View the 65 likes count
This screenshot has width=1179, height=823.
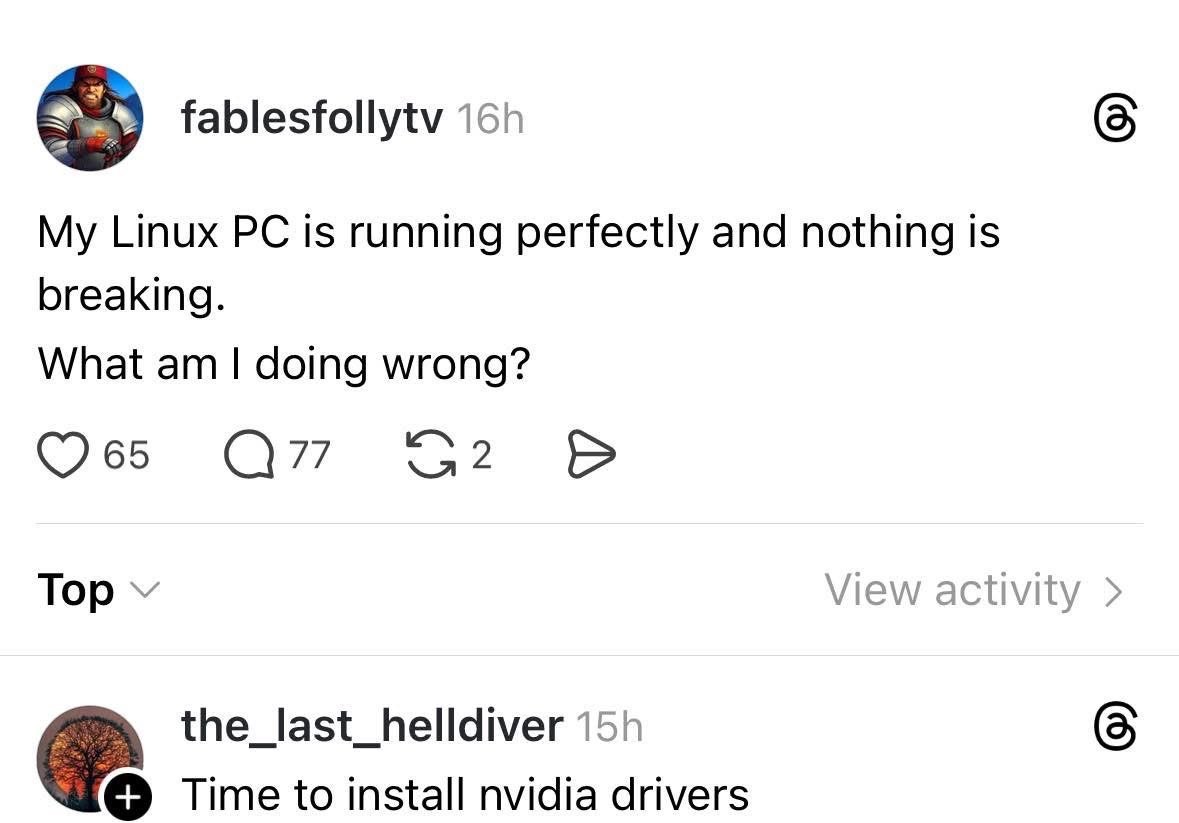[127, 456]
